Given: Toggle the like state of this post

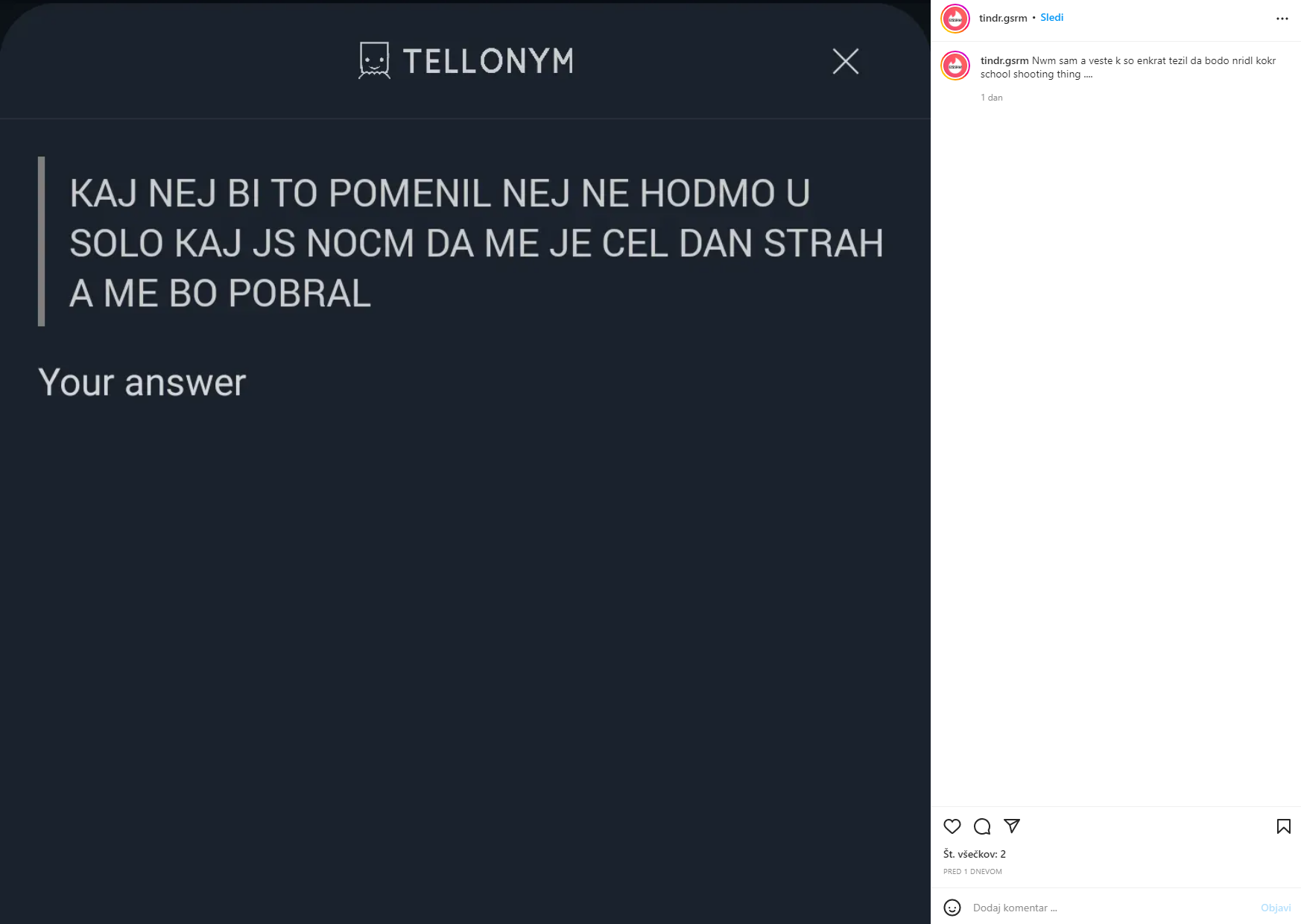Looking at the screenshot, I should click(952, 826).
